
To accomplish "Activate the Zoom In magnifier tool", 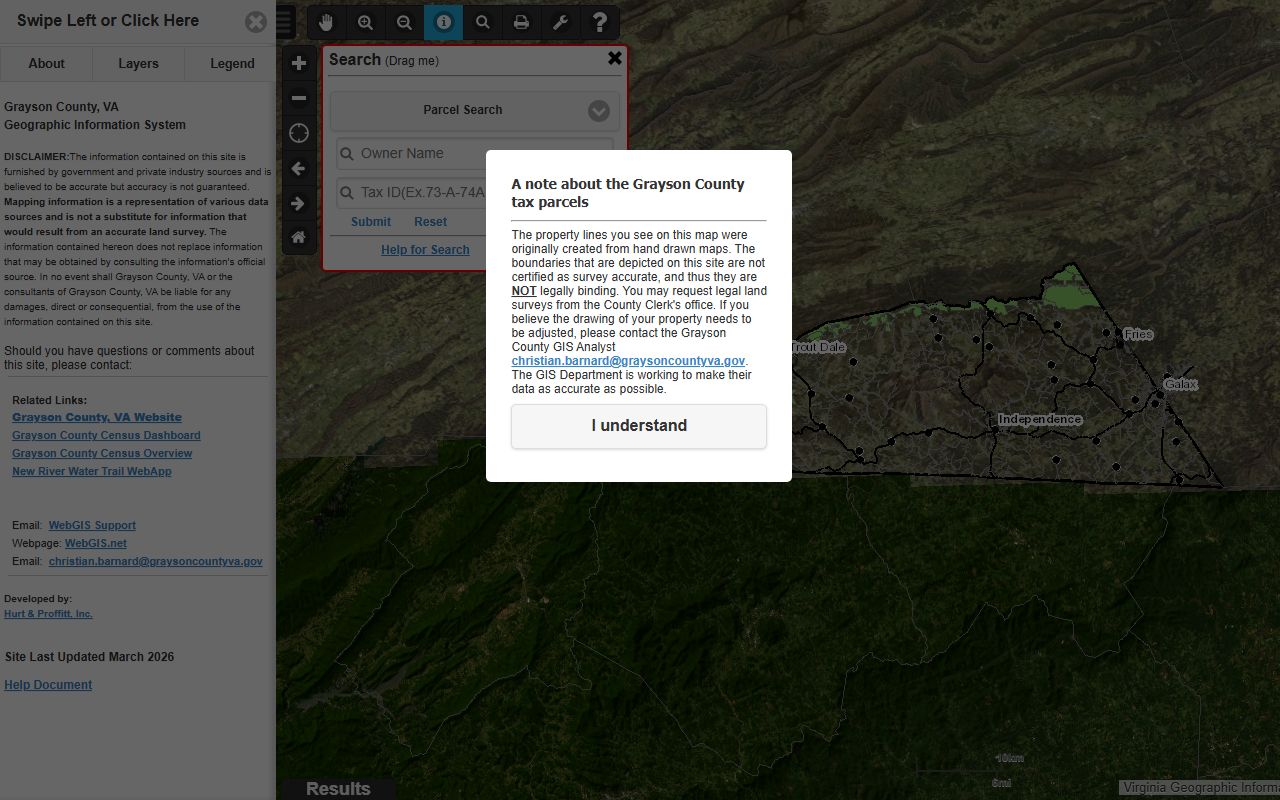I will [x=366, y=22].
